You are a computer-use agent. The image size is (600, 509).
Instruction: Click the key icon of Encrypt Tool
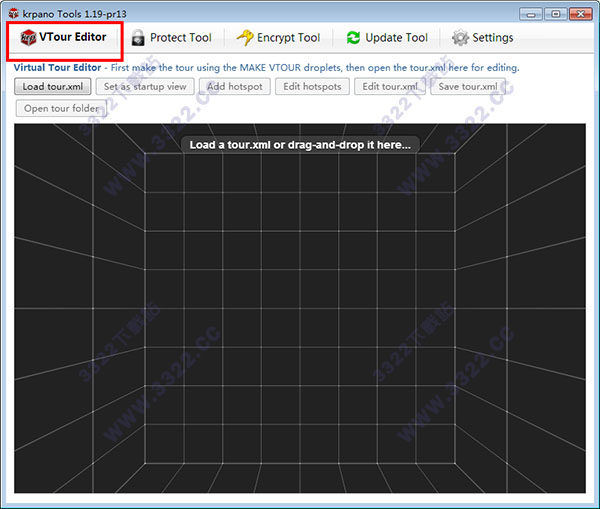tap(245, 38)
